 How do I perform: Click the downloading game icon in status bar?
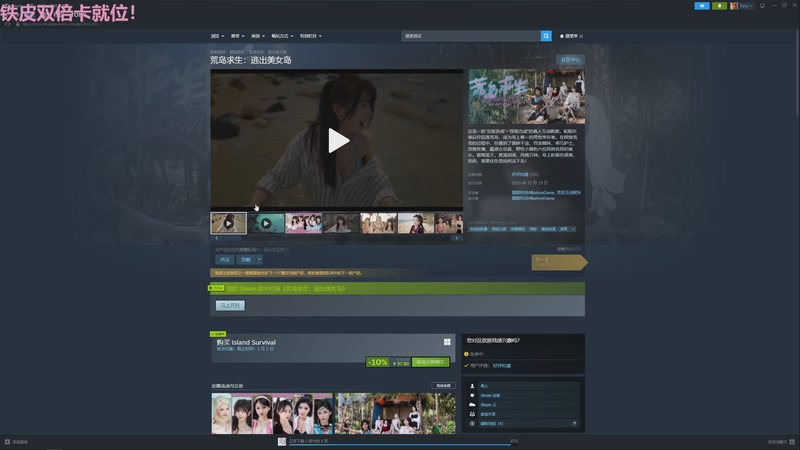tap(282, 441)
